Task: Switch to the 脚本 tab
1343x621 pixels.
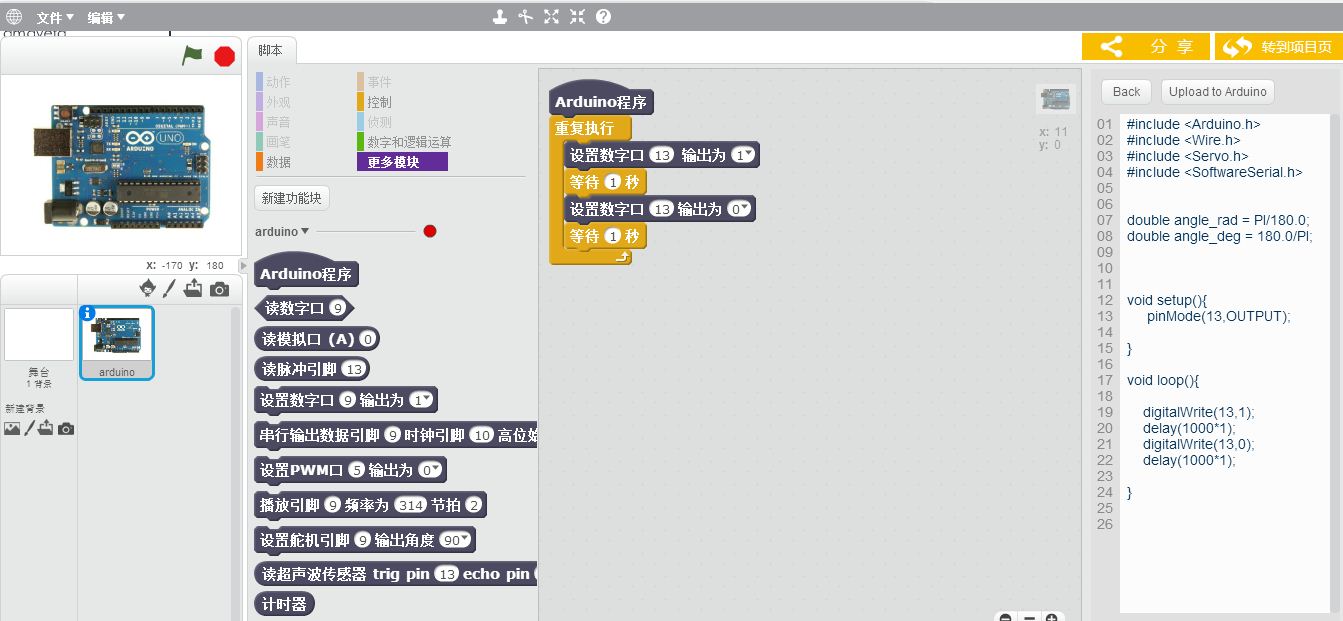Action: click(270, 50)
